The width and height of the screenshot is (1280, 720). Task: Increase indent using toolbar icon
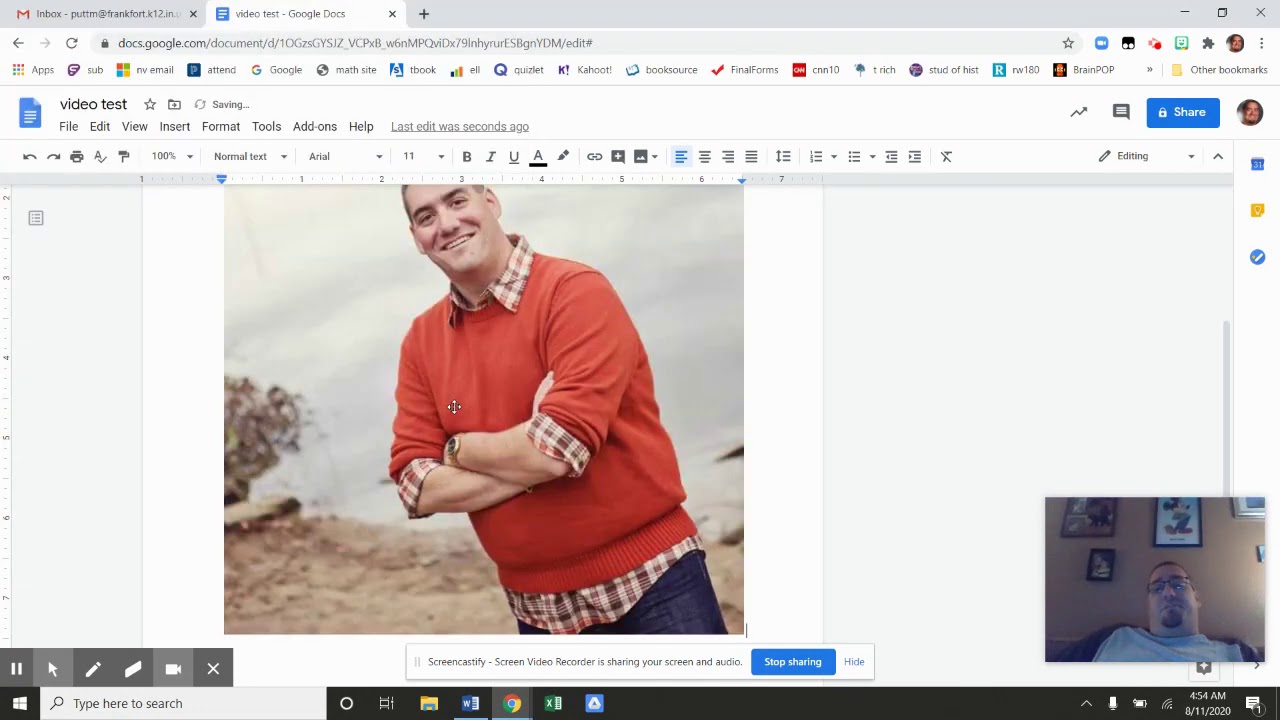click(x=914, y=156)
